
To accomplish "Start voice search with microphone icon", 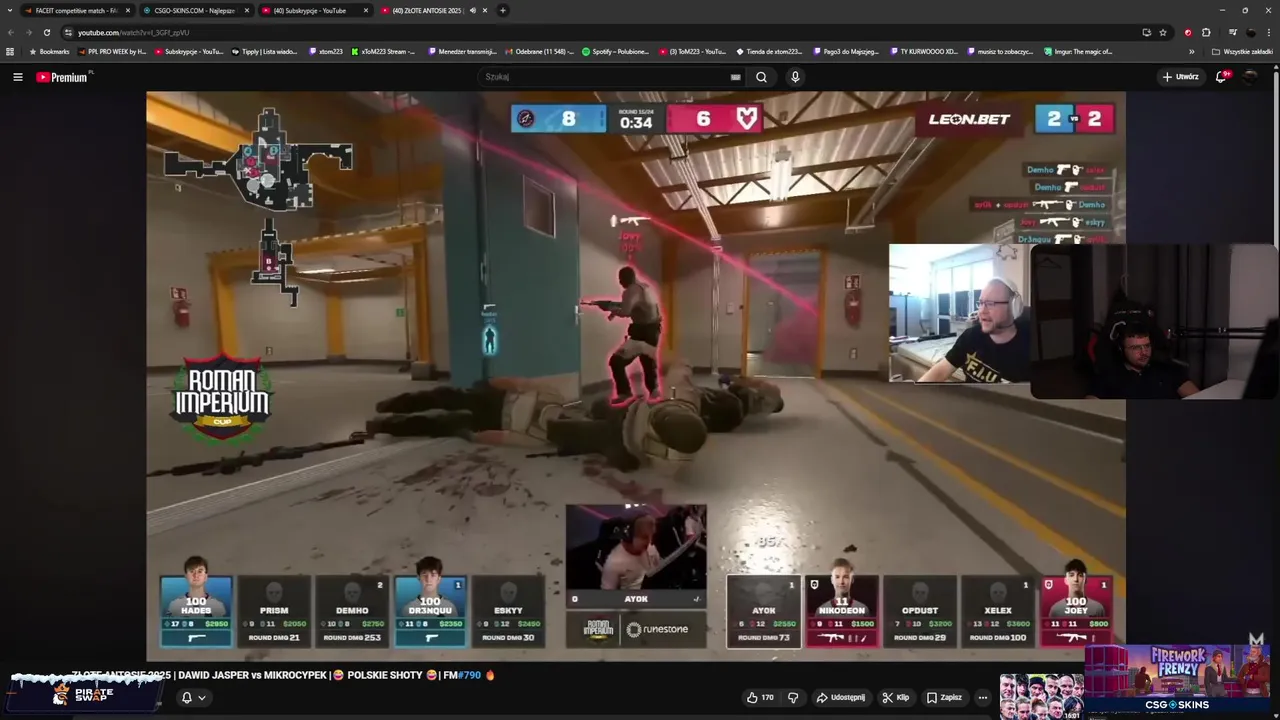I will click(x=795, y=77).
